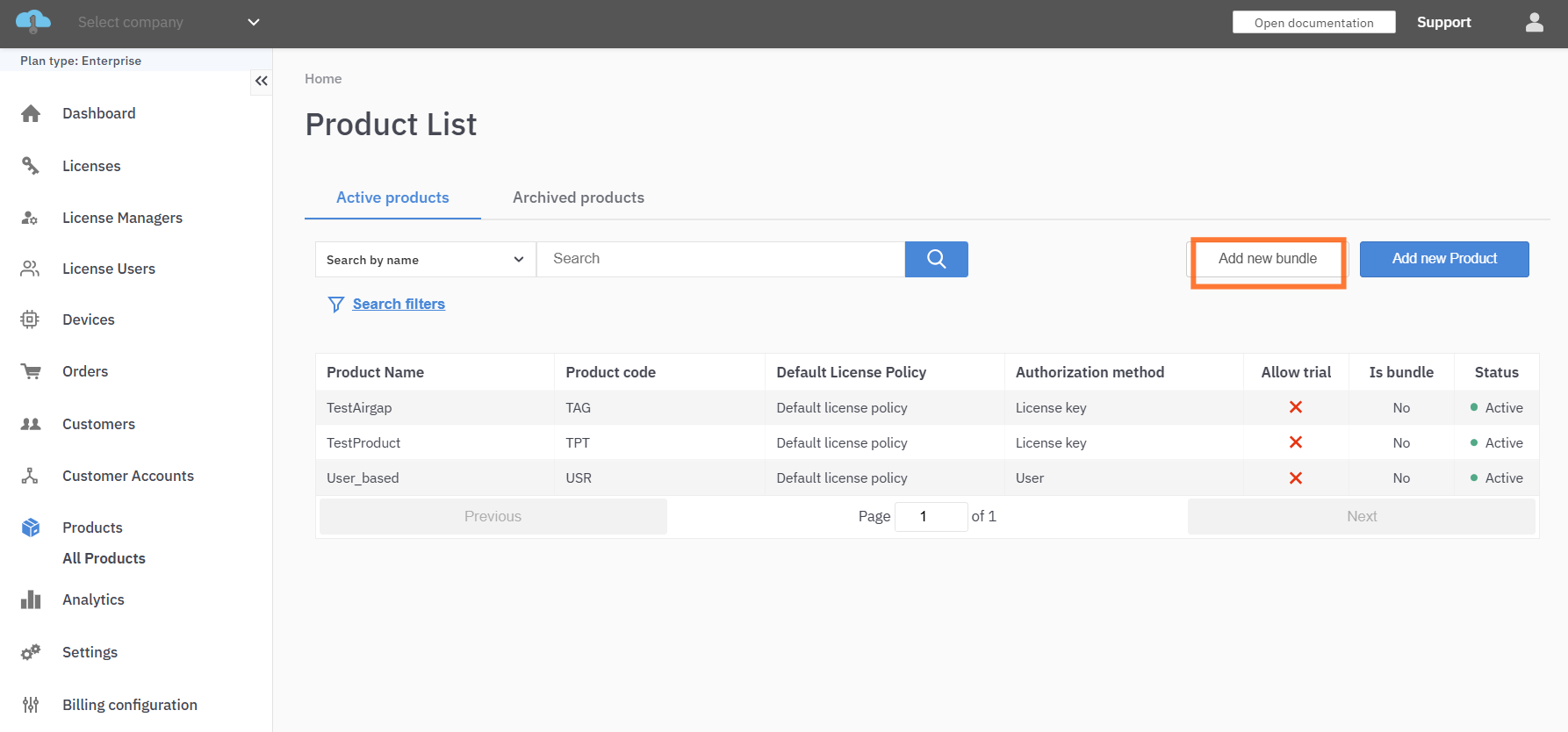
Task: Click the Analytics bar chart icon
Action: (31, 599)
